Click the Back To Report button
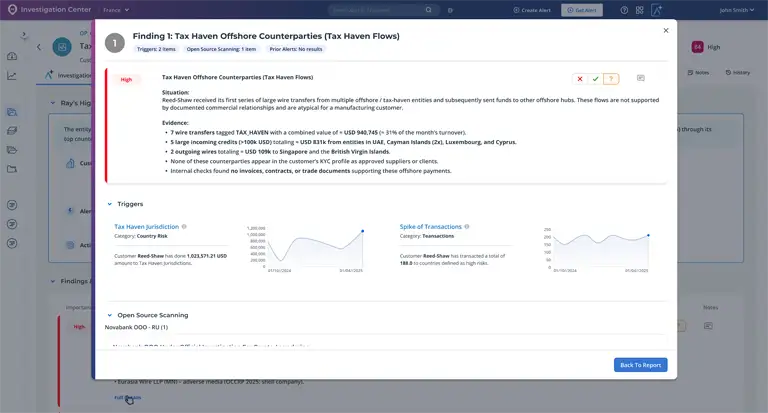The width and height of the screenshot is (768, 413). pyautogui.click(x=640, y=365)
